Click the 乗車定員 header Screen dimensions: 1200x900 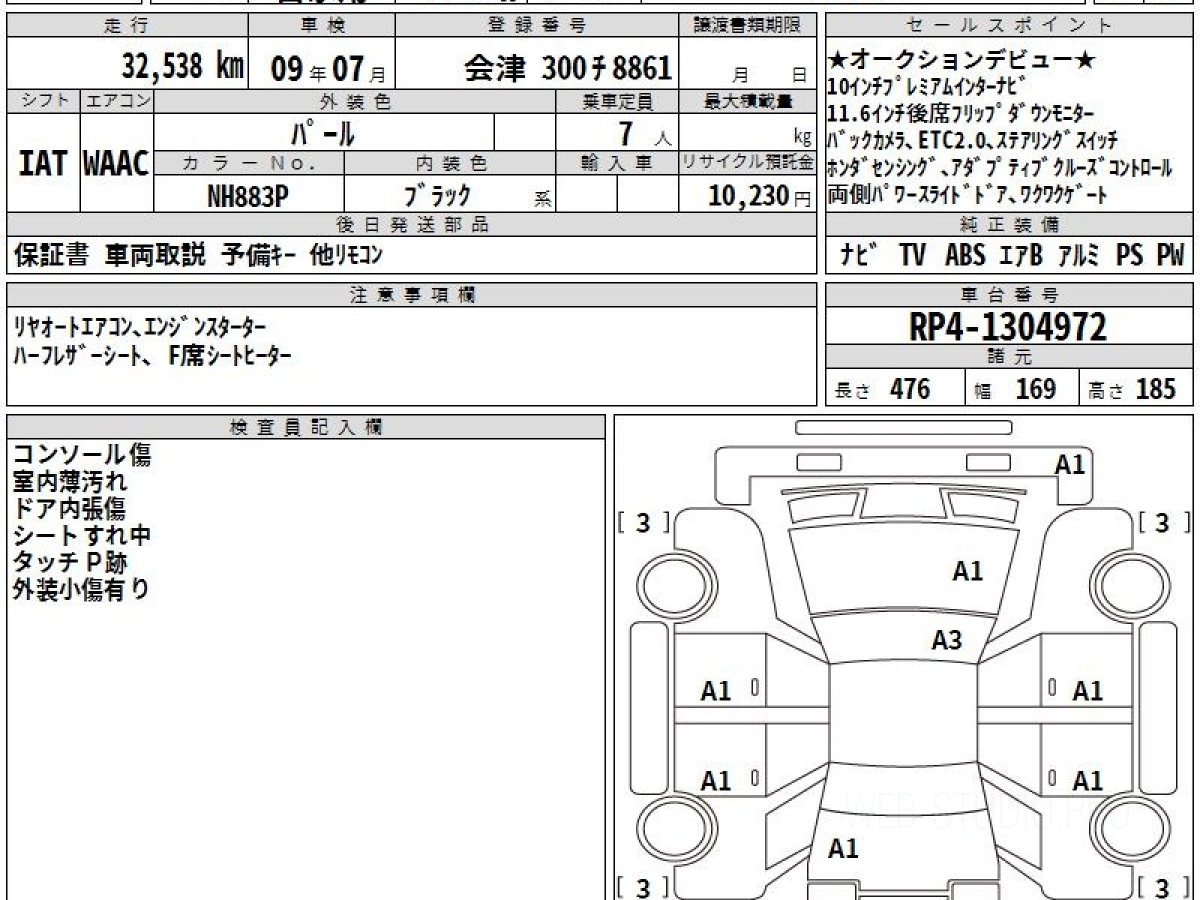(x=617, y=101)
